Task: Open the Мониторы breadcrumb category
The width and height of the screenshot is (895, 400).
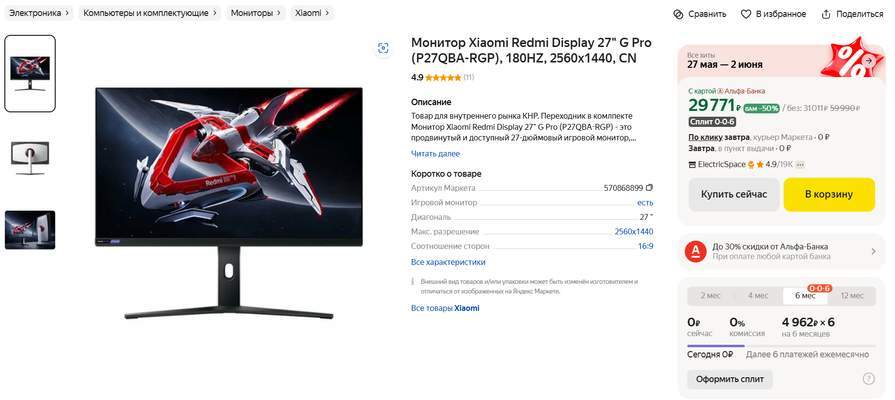Action: 255,13
